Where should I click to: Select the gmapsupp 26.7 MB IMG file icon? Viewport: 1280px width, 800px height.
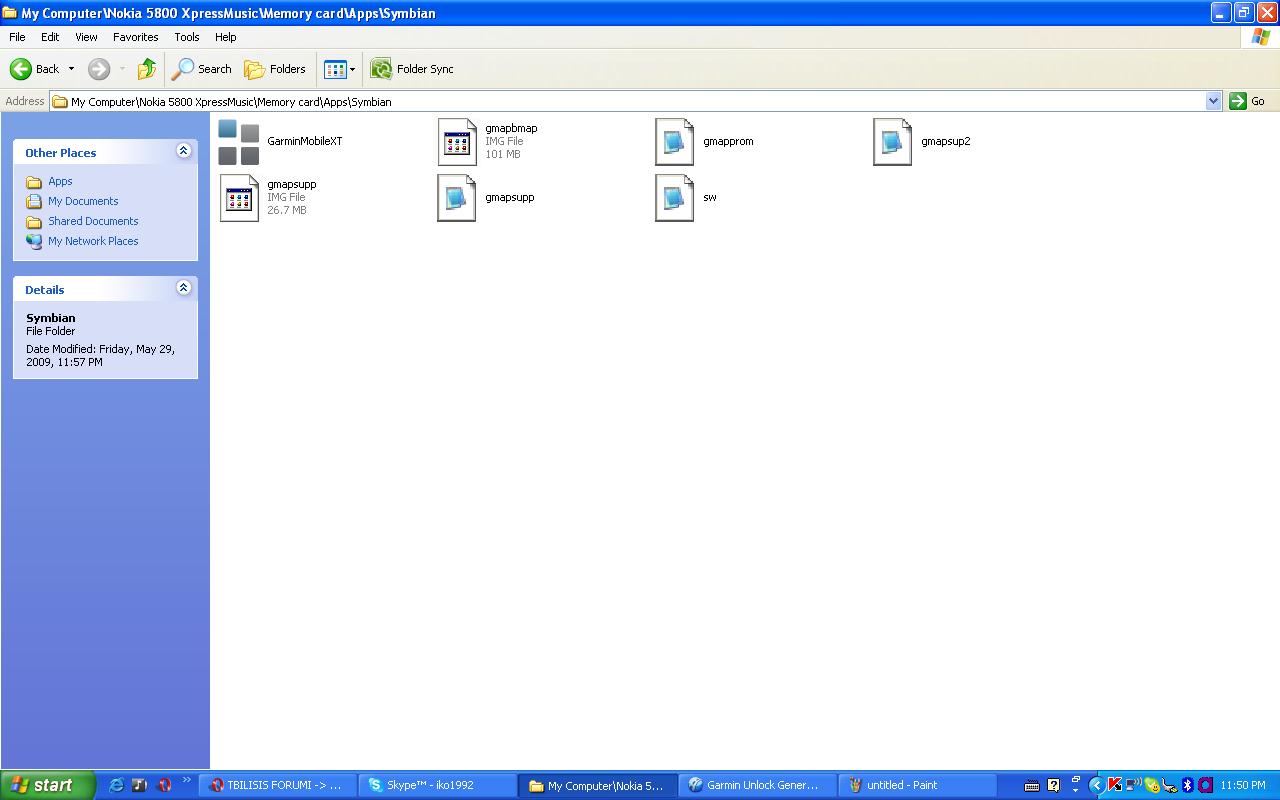[239, 198]
